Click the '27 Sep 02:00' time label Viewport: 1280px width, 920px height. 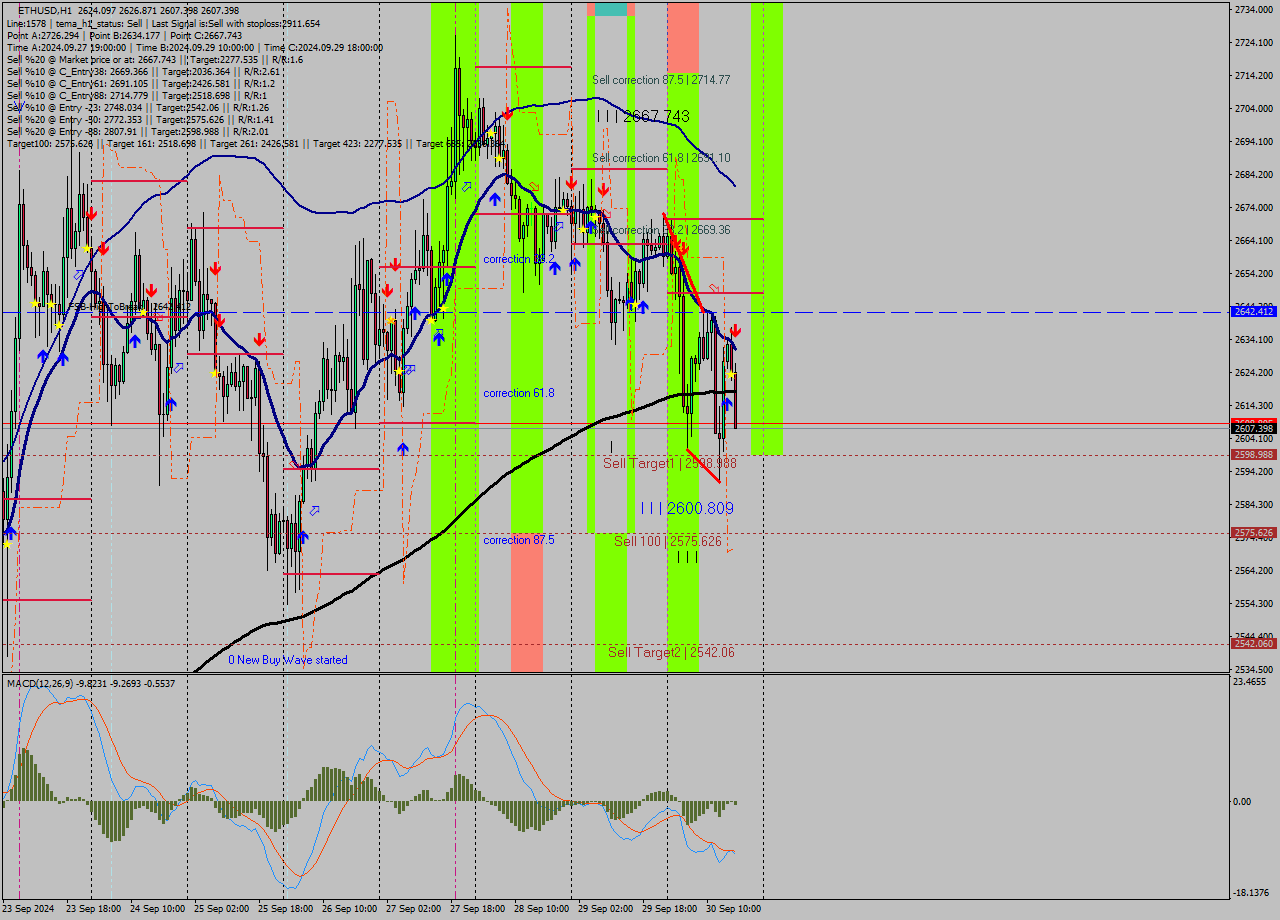pos(413,909)
